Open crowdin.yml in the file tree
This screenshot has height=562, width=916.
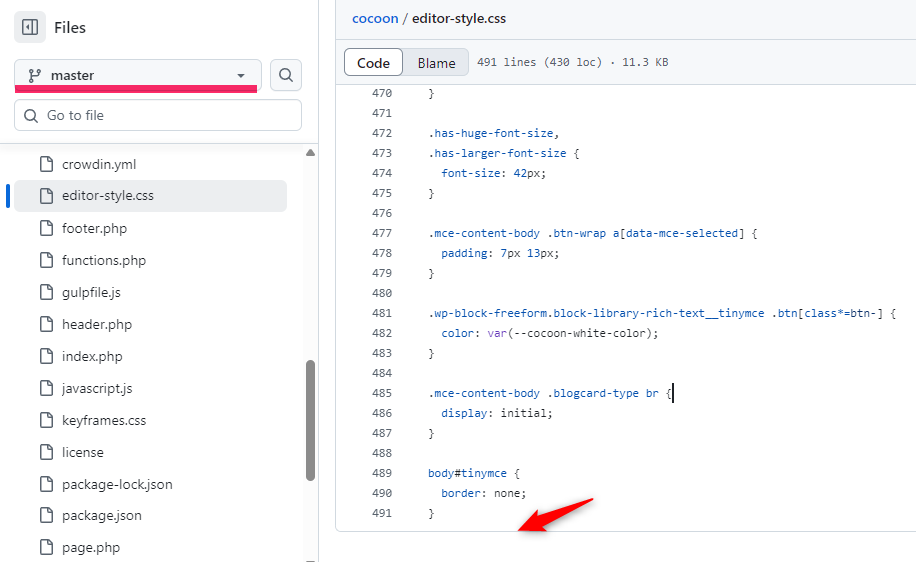99,164
